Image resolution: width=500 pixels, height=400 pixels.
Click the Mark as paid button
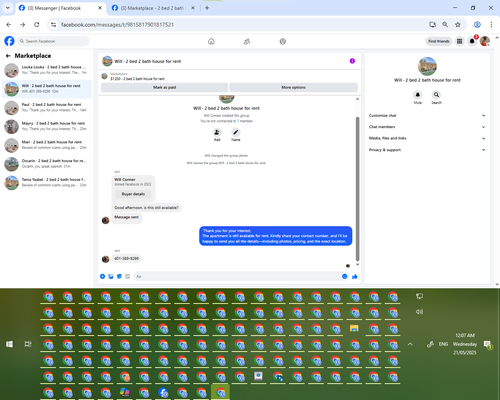point(164,87)
